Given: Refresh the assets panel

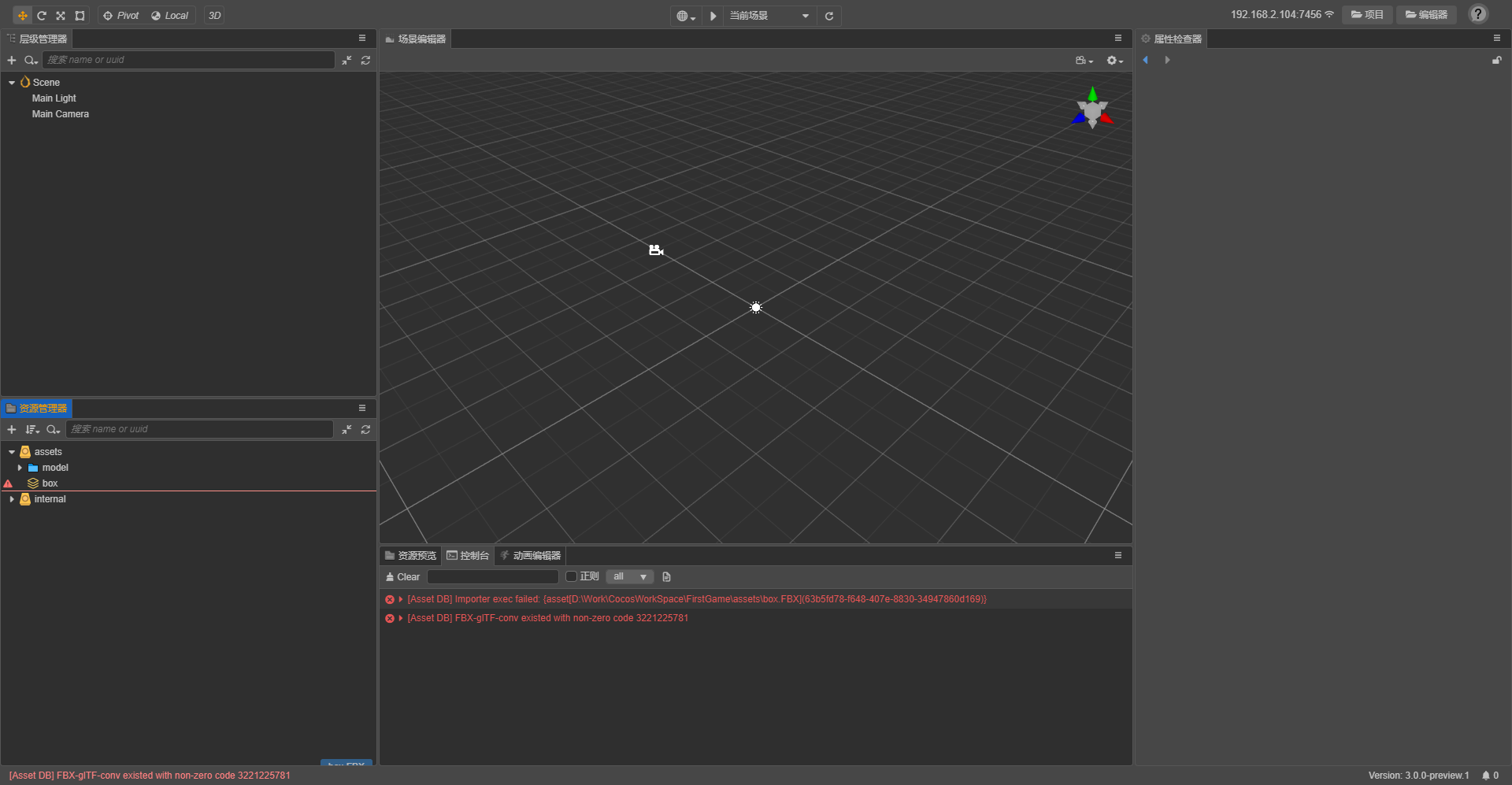Looking at the screenshot, I should [x=365, y=429].
